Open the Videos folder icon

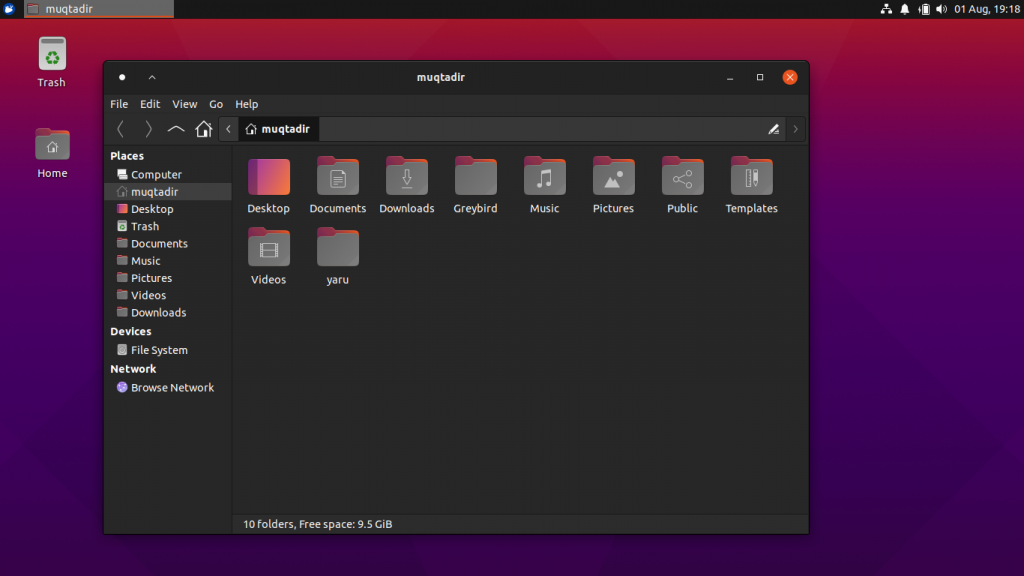pos(268,248)
